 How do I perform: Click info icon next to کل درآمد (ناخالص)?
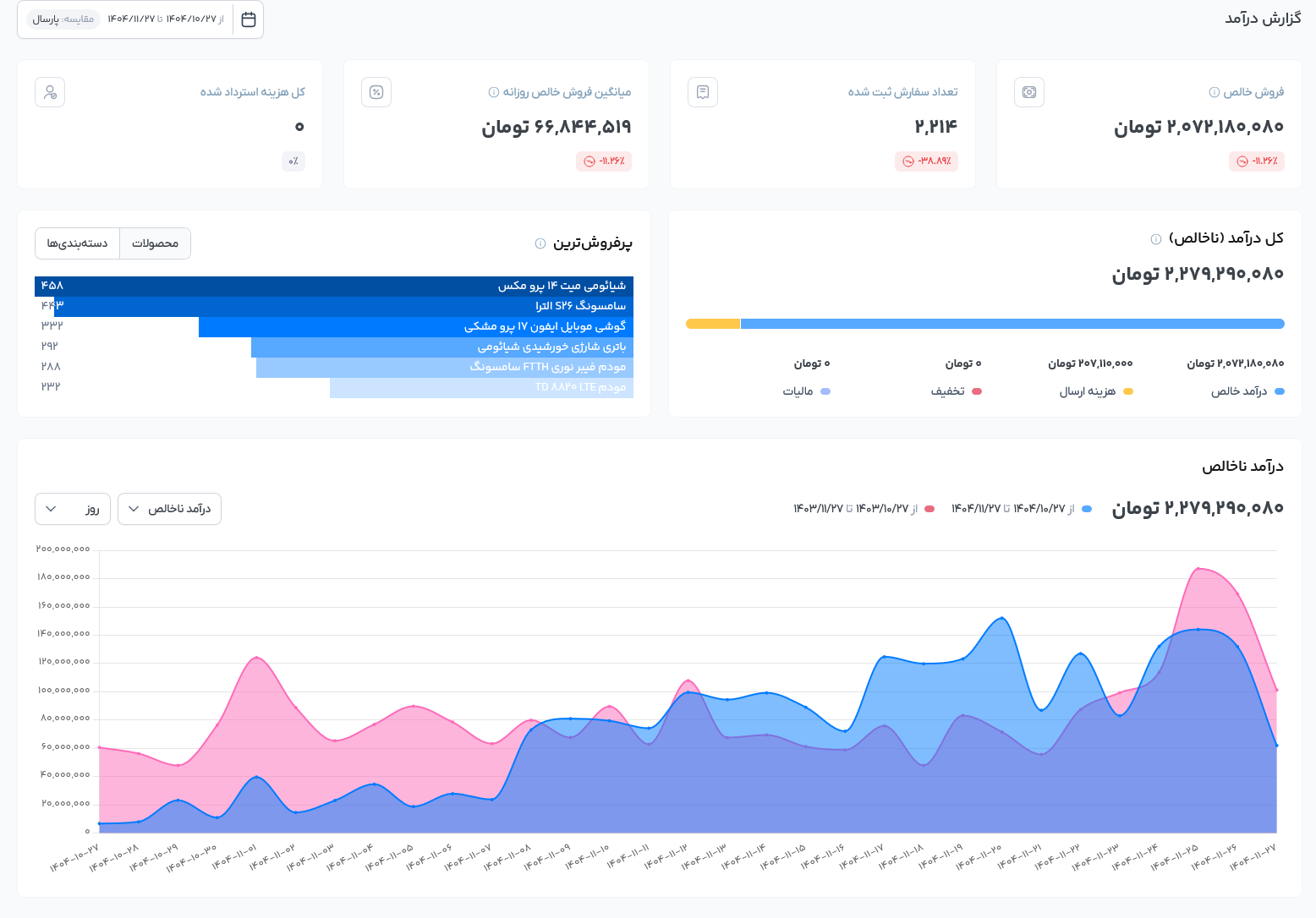click(1156, 239)
